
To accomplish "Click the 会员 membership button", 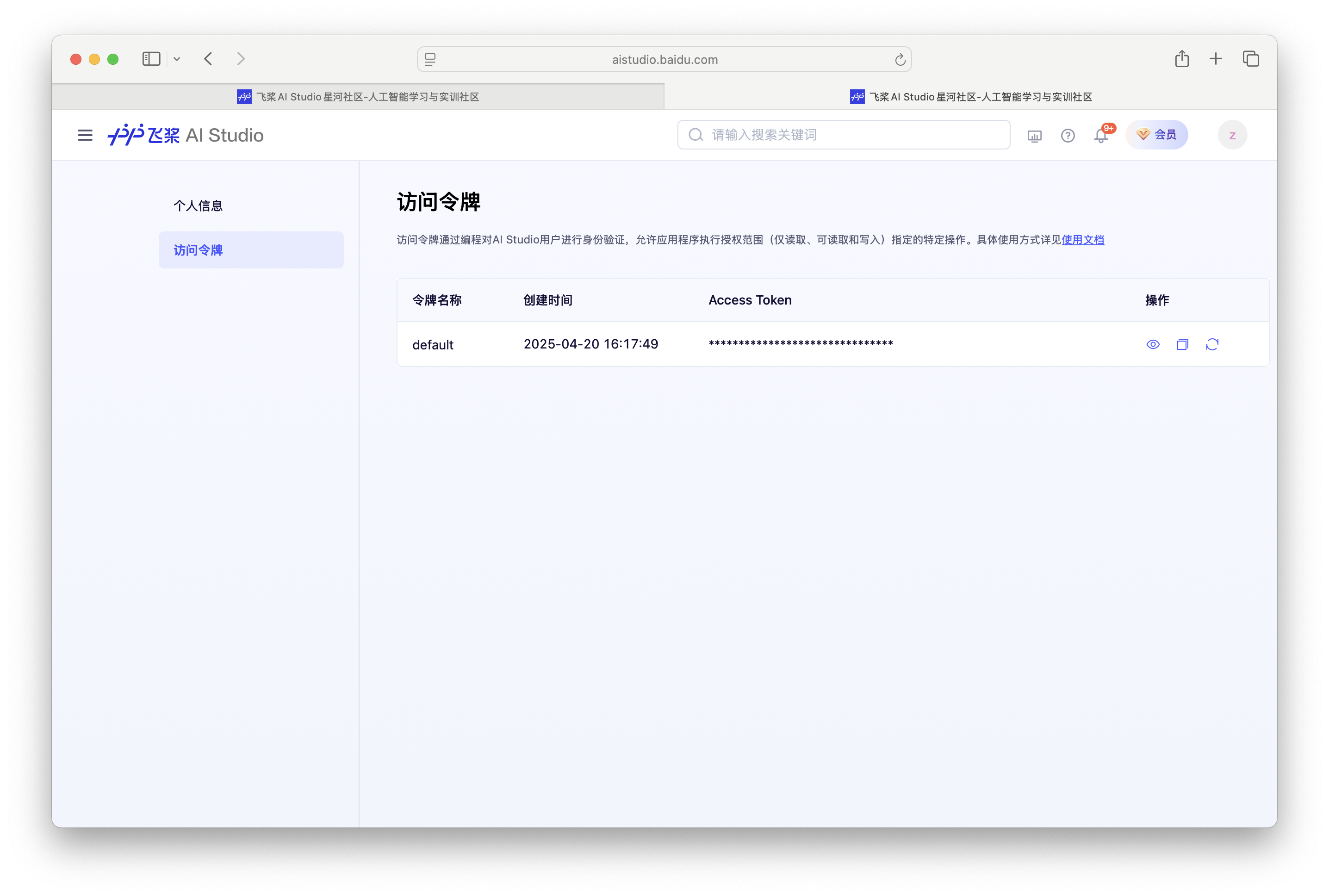I will pyautogui.click(x=1156, y=134).
